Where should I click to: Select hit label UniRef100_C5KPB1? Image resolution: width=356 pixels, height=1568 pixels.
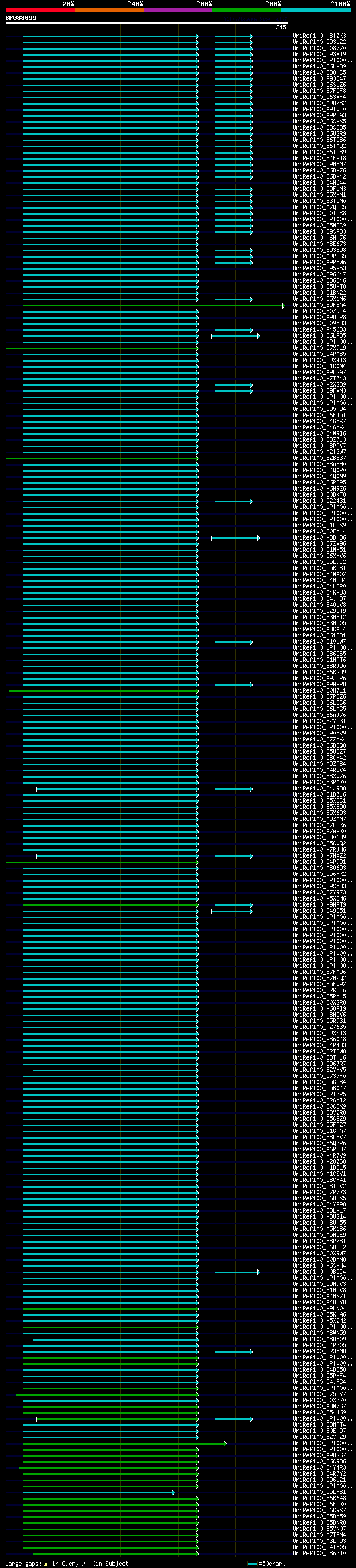[319, 568]
